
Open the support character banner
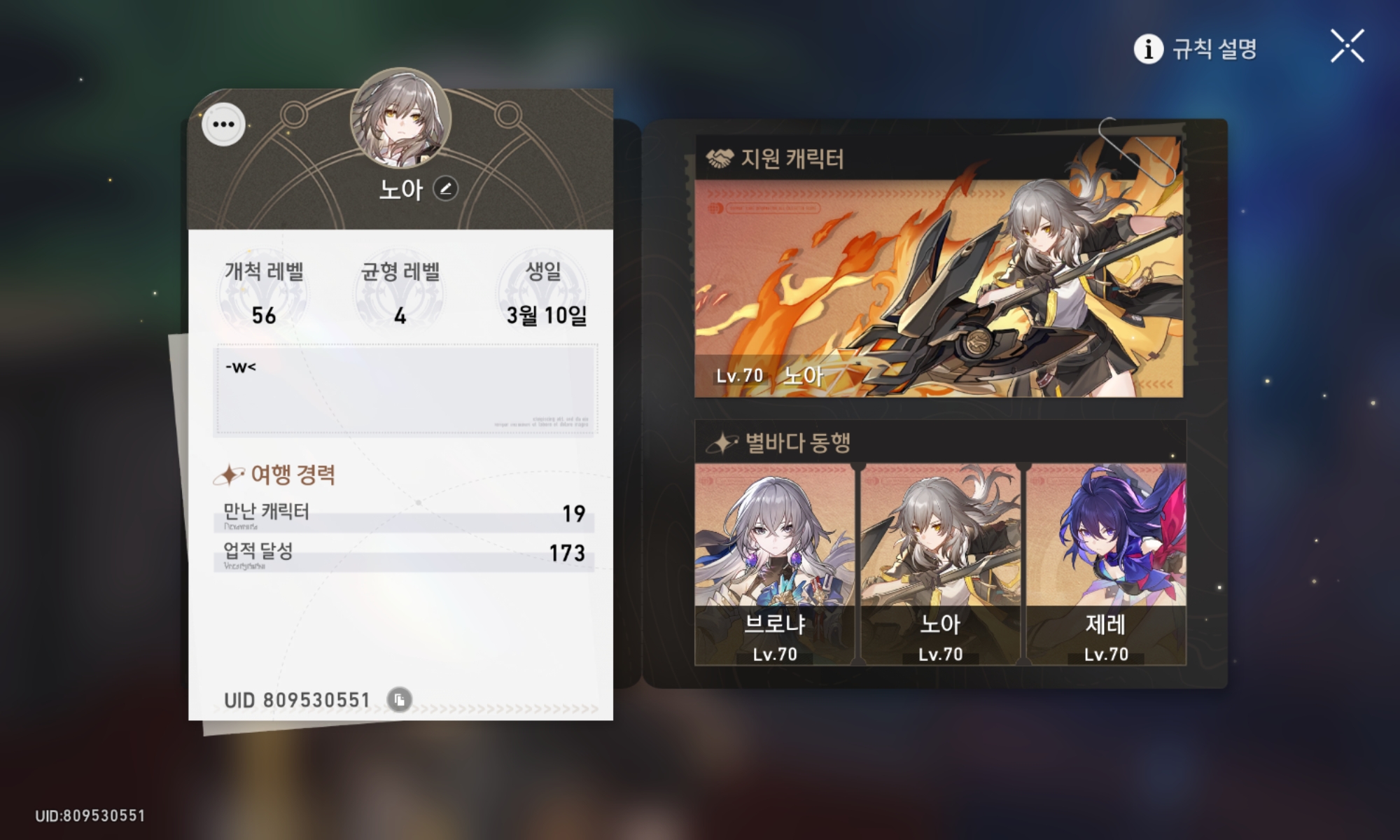point(939,288)
